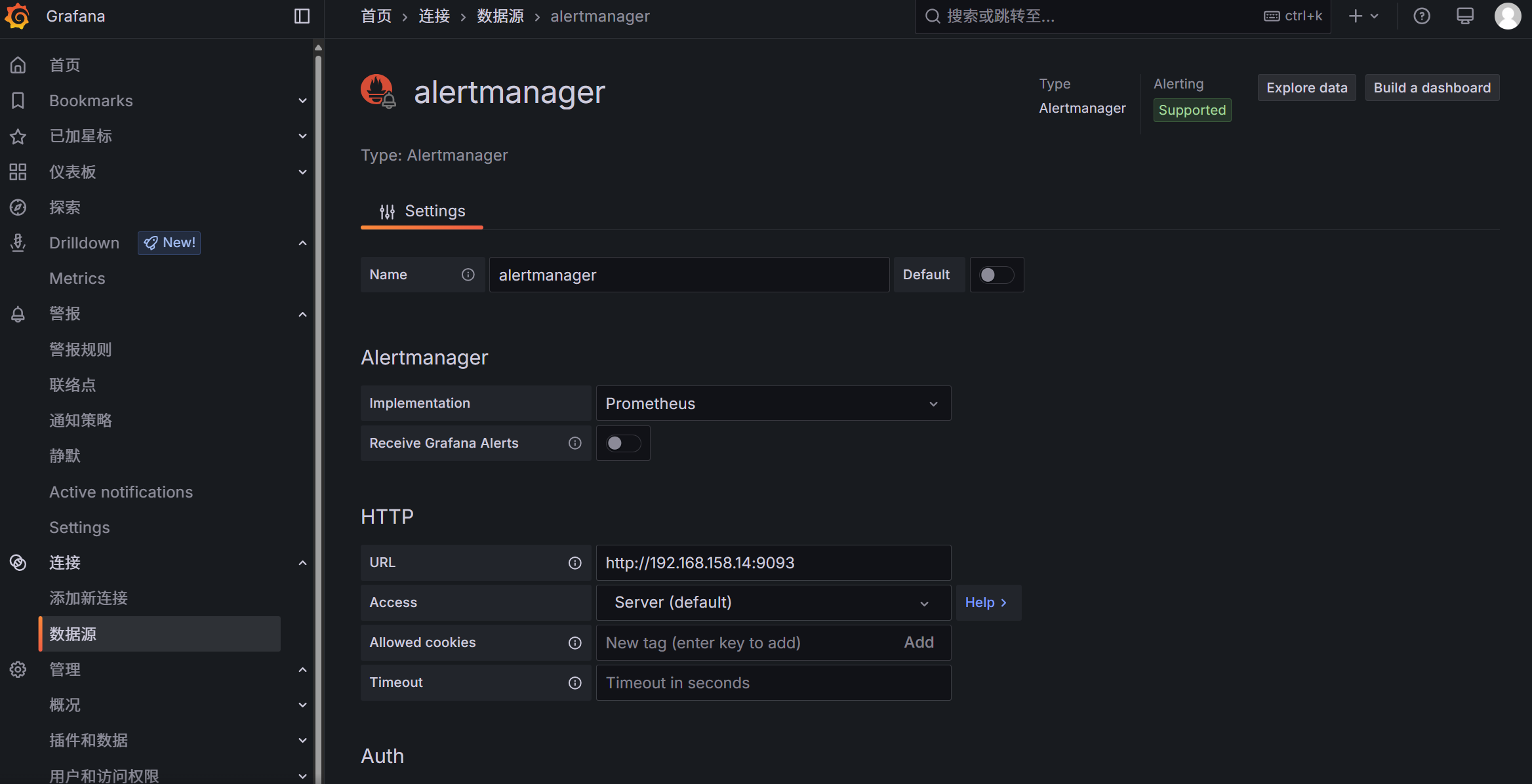The image size is (1532, 784).
Task: Click the Starred star icon in sidebar
Action: [18, 136]
